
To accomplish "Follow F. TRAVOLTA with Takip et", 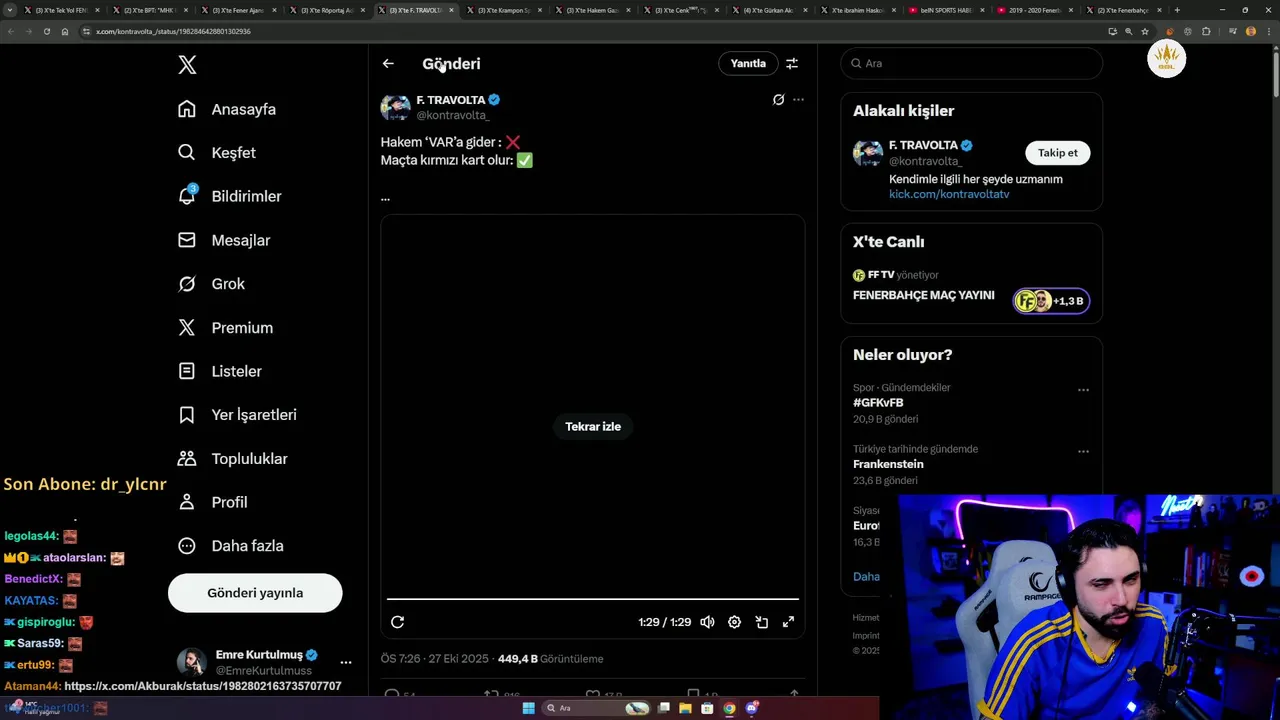I will pyautogui.click(x=1058, y=153).
